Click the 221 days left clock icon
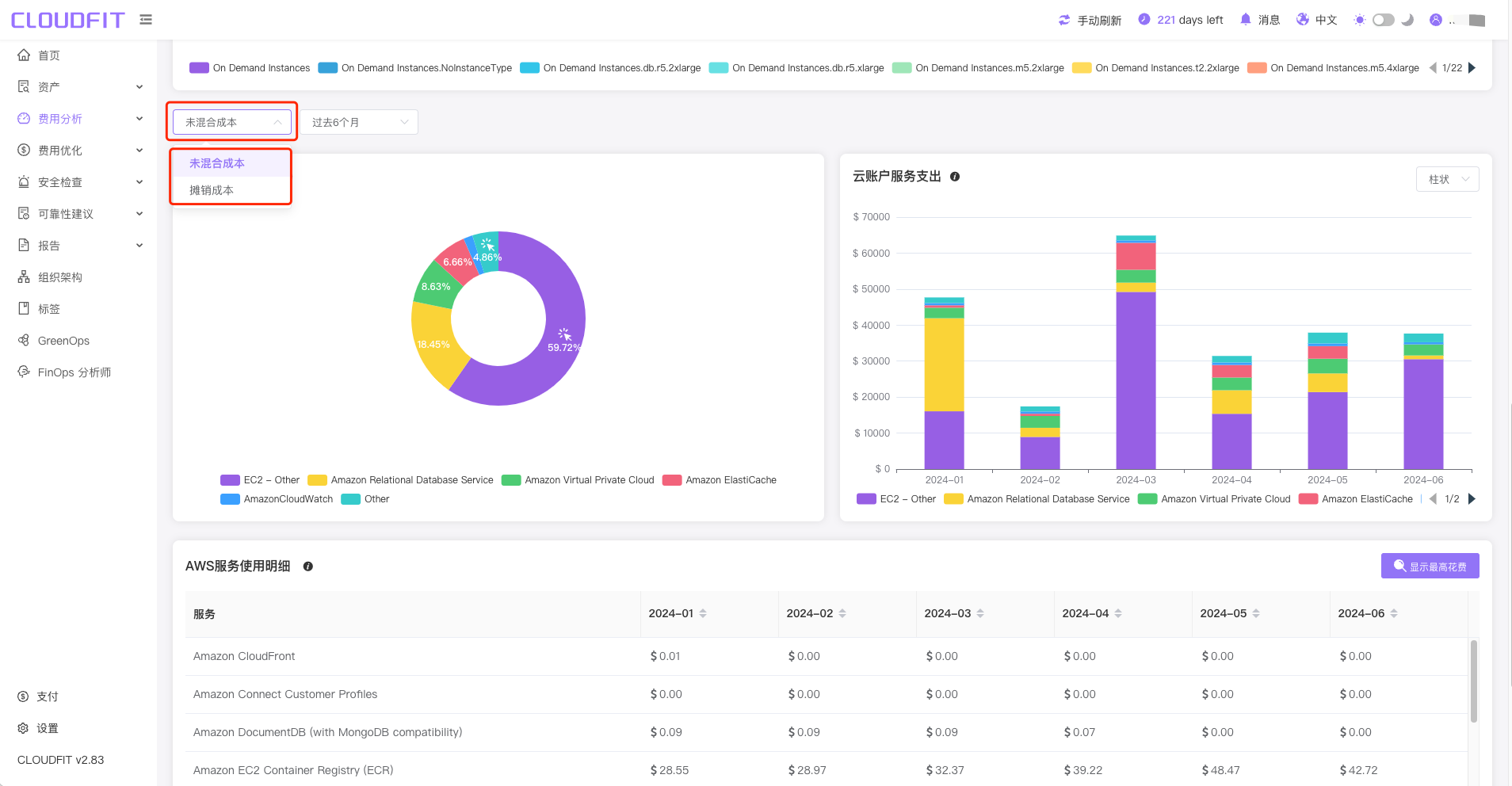This screenshot has height=786, width=1512. click(1144, 19)
